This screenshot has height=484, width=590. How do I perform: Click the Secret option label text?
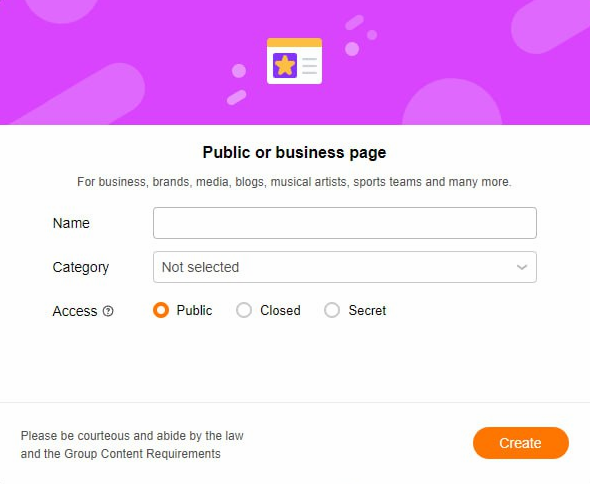(x=367, y=310)
